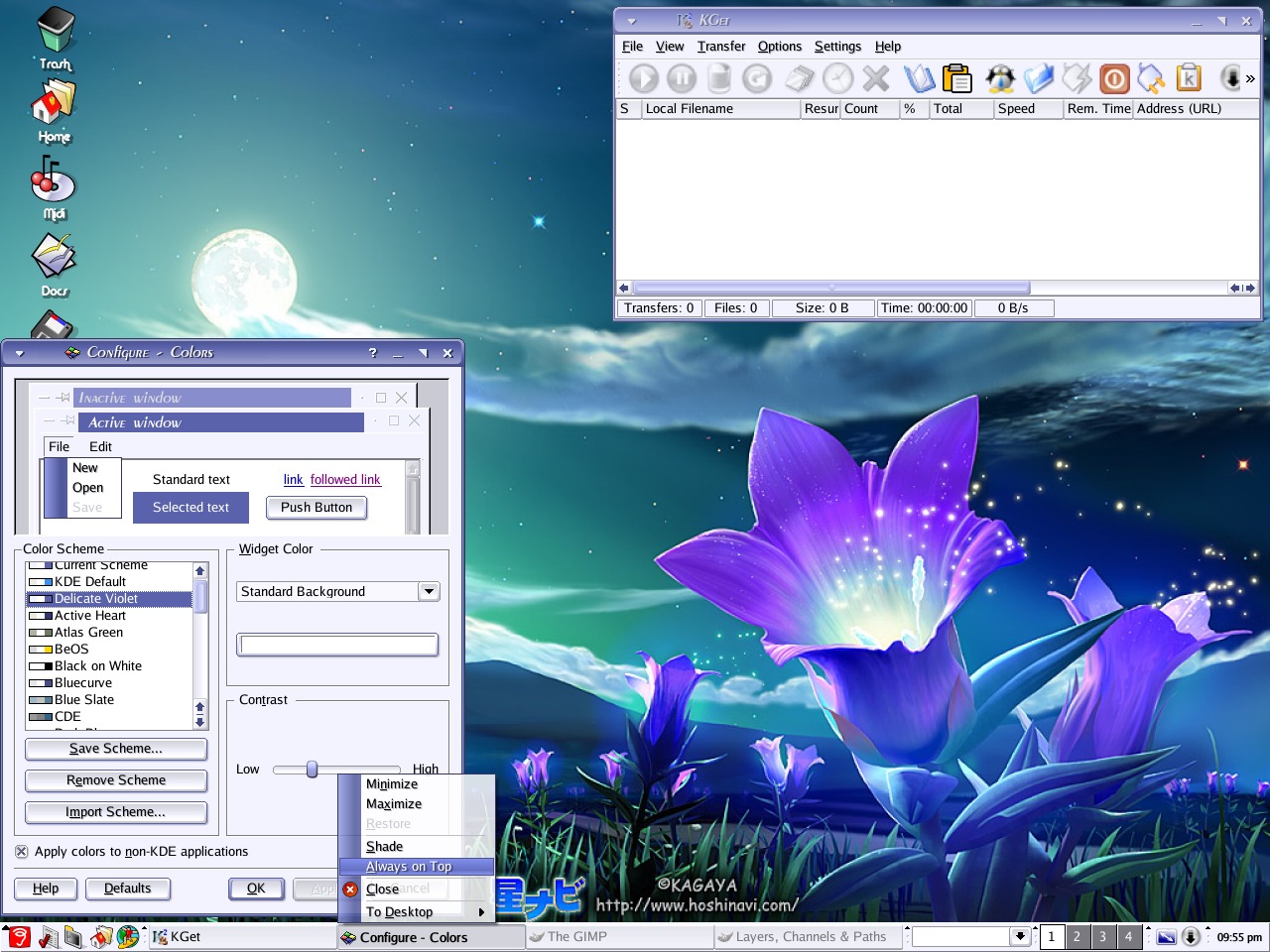1270x952 pixels.
Task: Switch to virtual desktop 4 in the pager
Action: point(1128,936)
